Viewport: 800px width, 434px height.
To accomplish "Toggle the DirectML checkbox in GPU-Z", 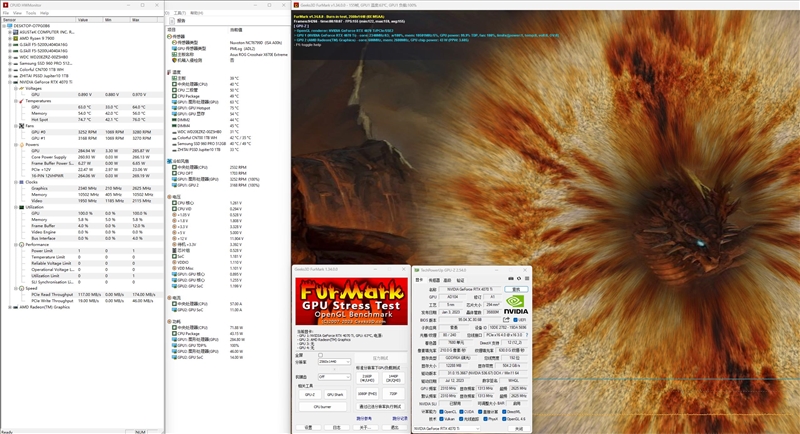I will coord(504,412).
